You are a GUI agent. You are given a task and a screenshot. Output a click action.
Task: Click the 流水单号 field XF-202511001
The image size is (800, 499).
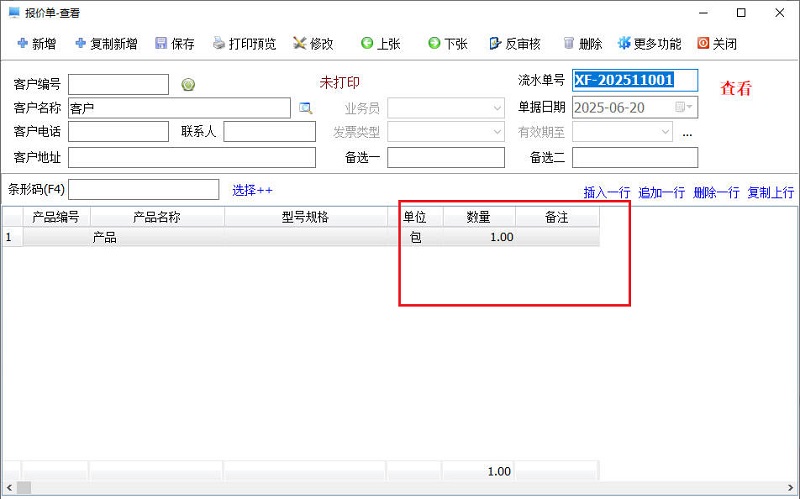(635, 81)
